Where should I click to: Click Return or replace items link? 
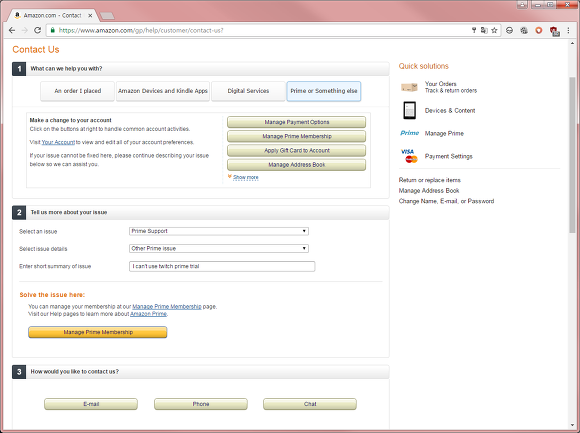429,180
